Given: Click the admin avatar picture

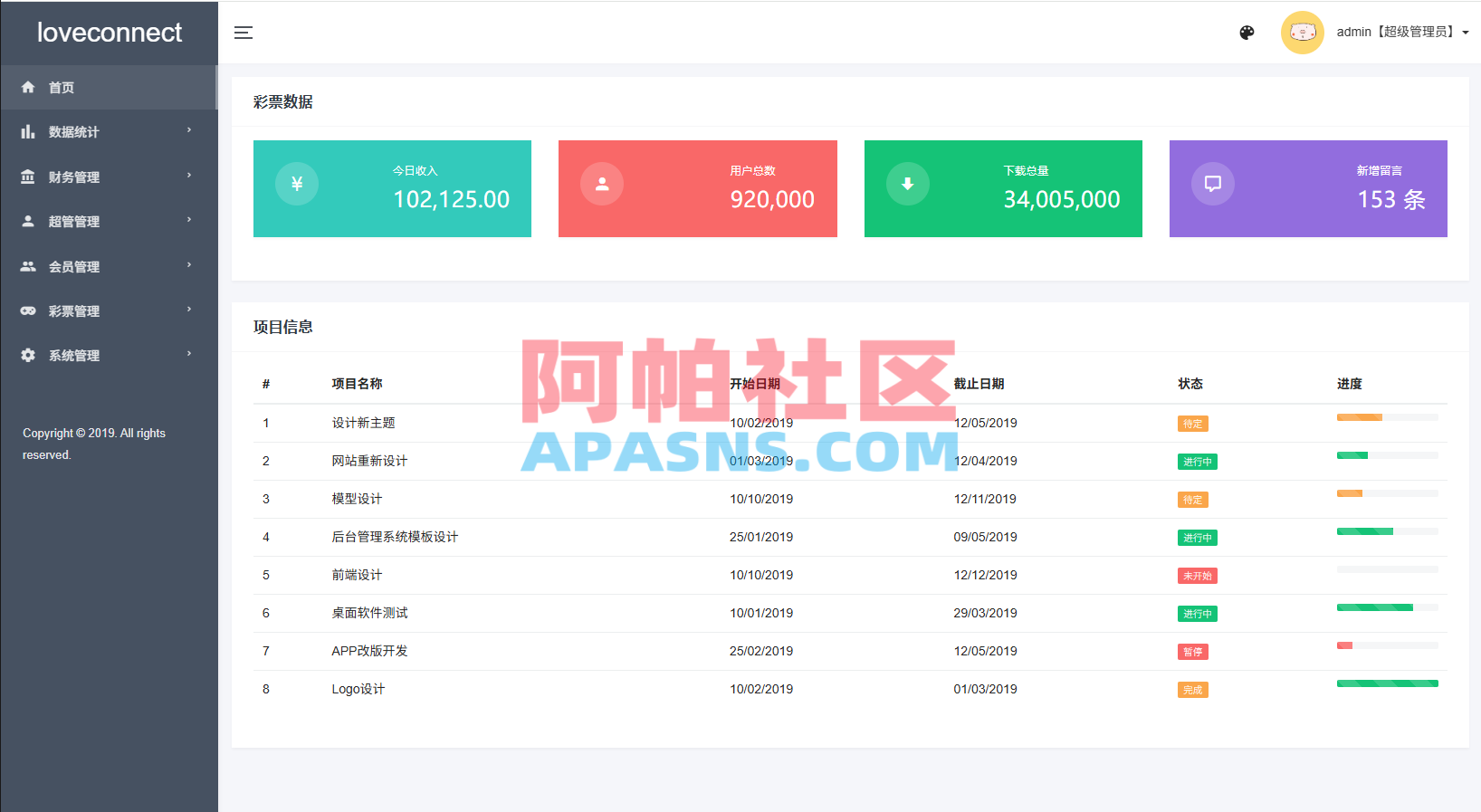Looking at the screenshot, I should tap(1303, 33).
